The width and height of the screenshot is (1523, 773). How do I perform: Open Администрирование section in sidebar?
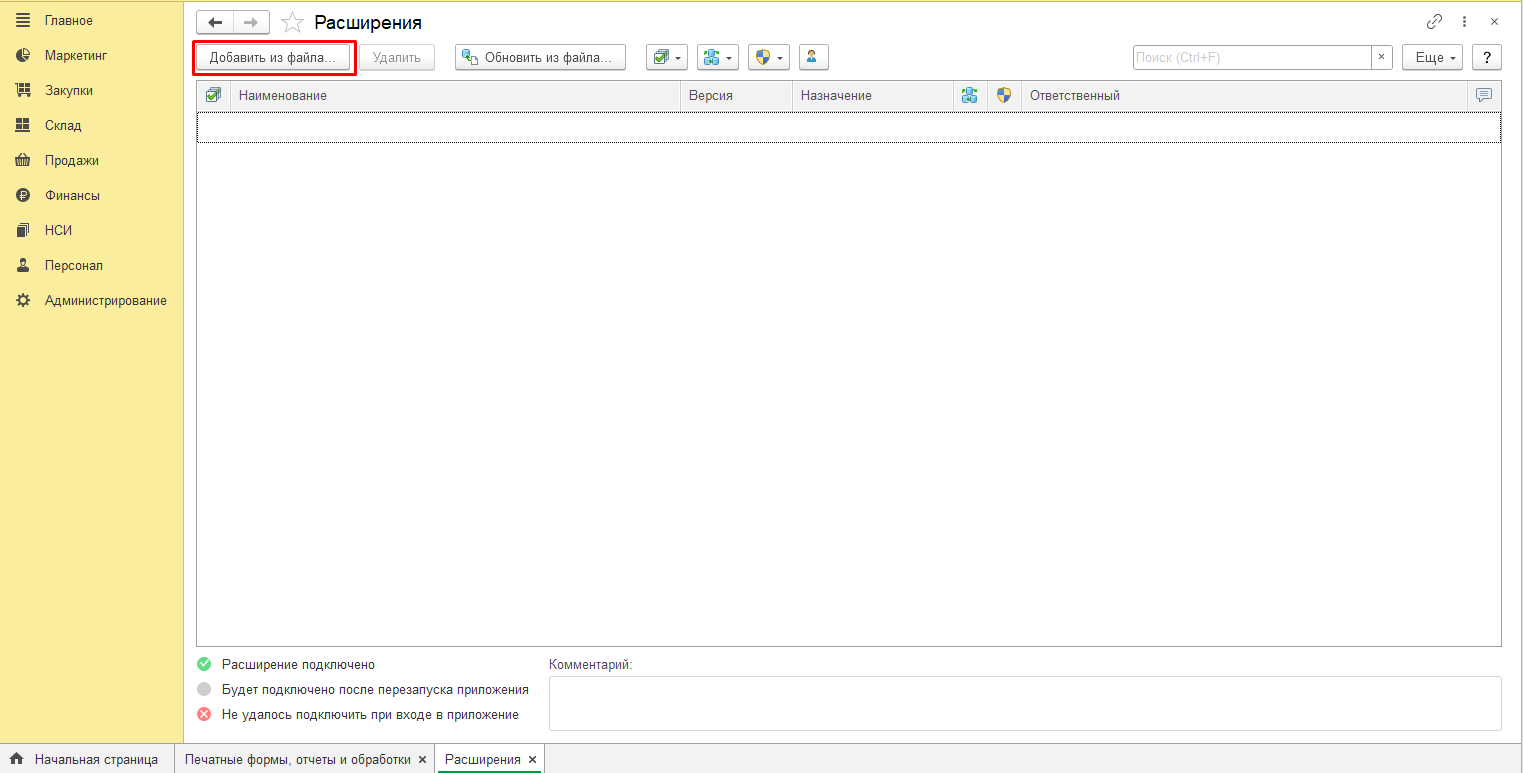105,300
